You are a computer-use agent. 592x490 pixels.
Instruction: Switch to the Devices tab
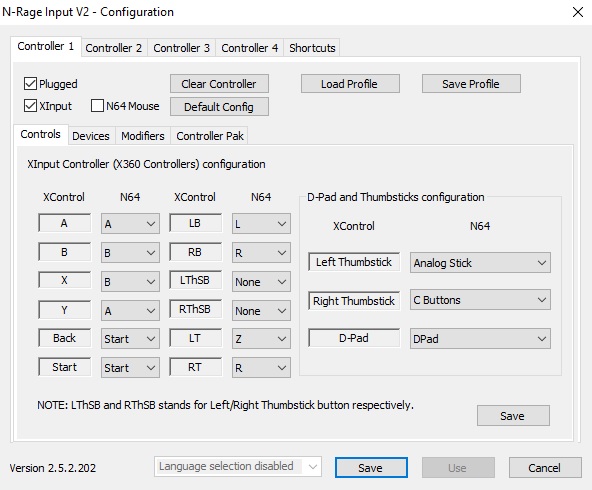(x=91, y=136)
